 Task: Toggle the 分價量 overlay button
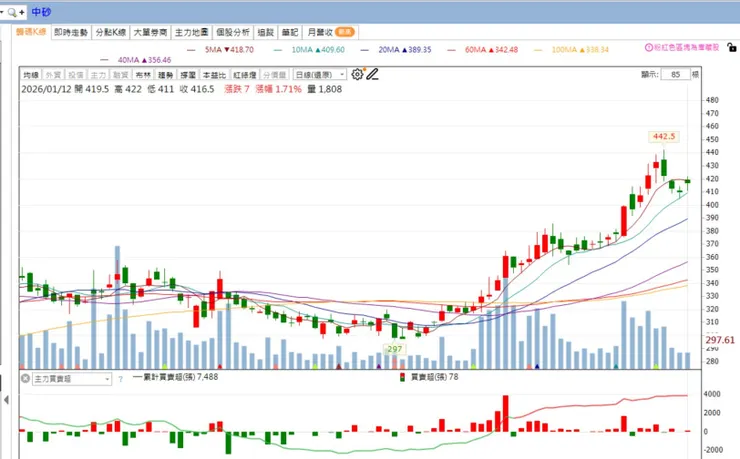click(274, 75)
